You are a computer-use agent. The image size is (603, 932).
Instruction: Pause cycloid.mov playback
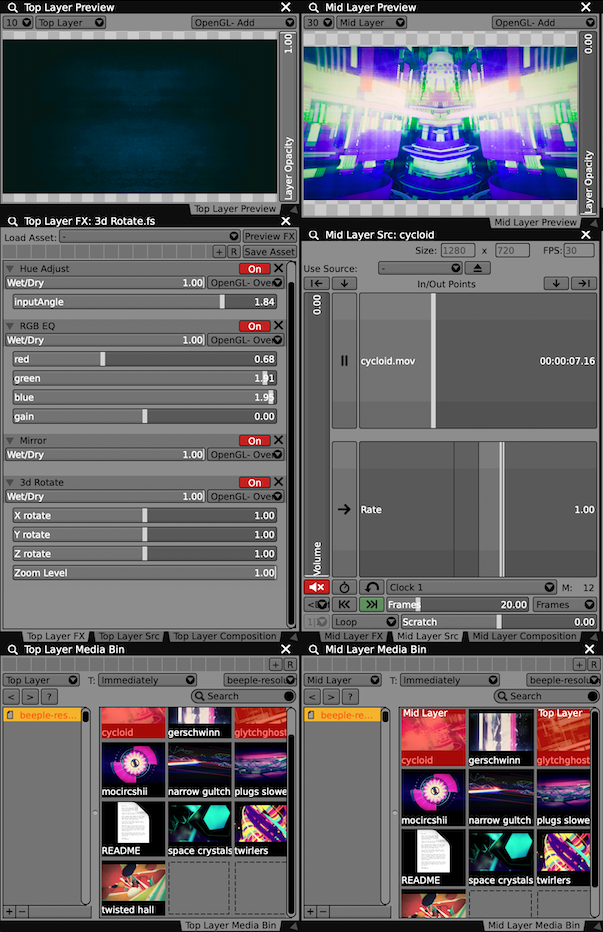pyautogui.click(x=344, y=361)
